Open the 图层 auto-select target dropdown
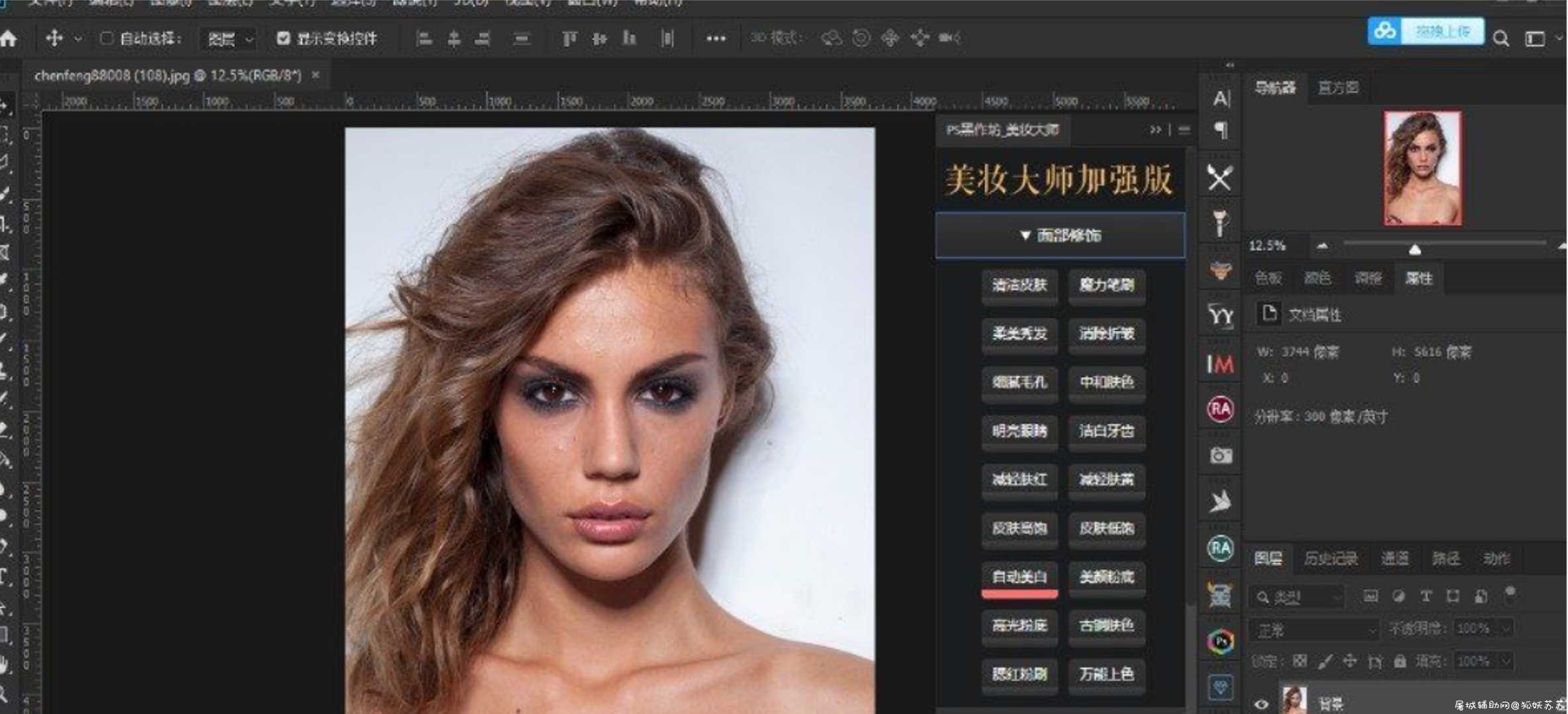 228,40
